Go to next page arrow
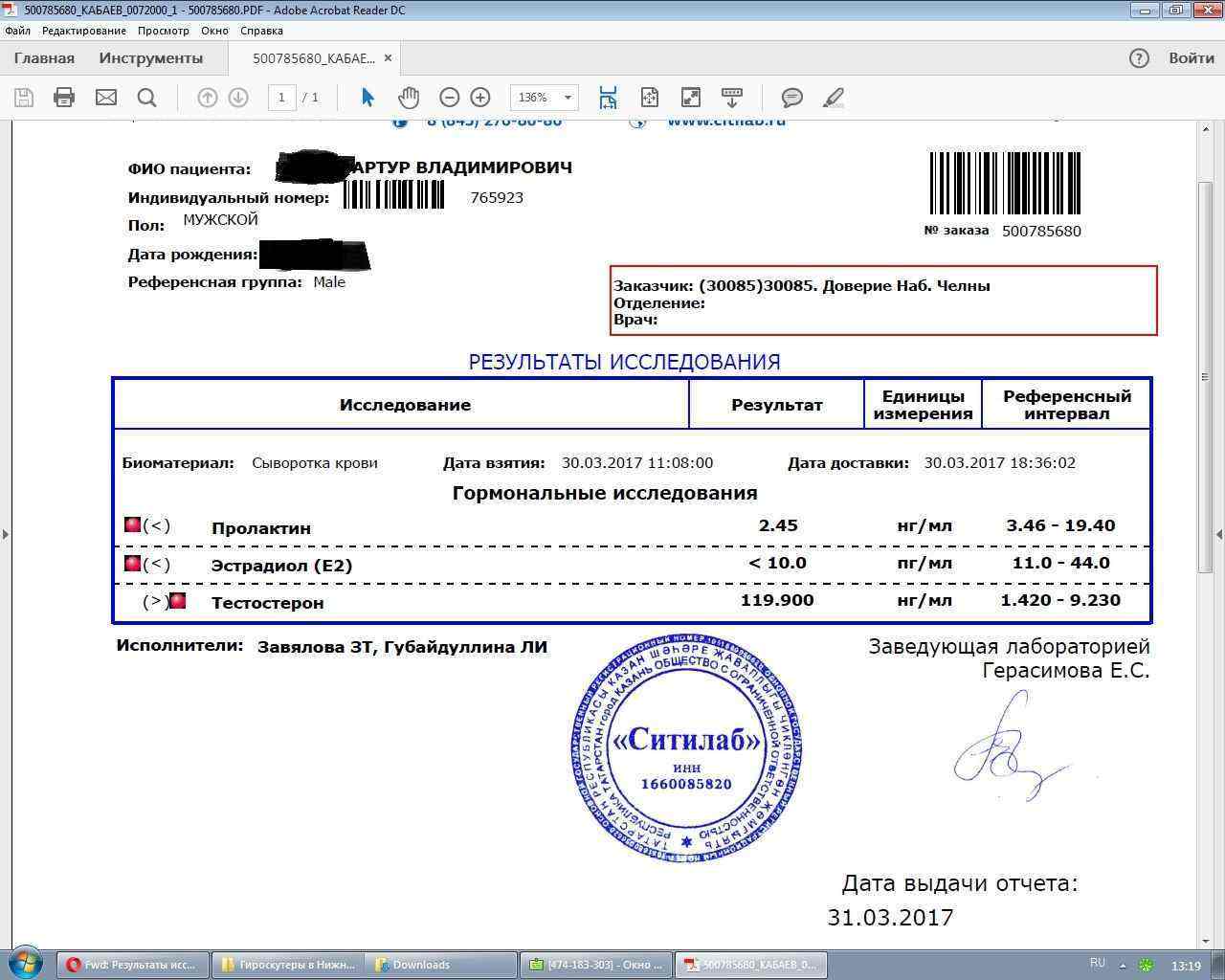1225x980 pixels. tap(238, 98)
